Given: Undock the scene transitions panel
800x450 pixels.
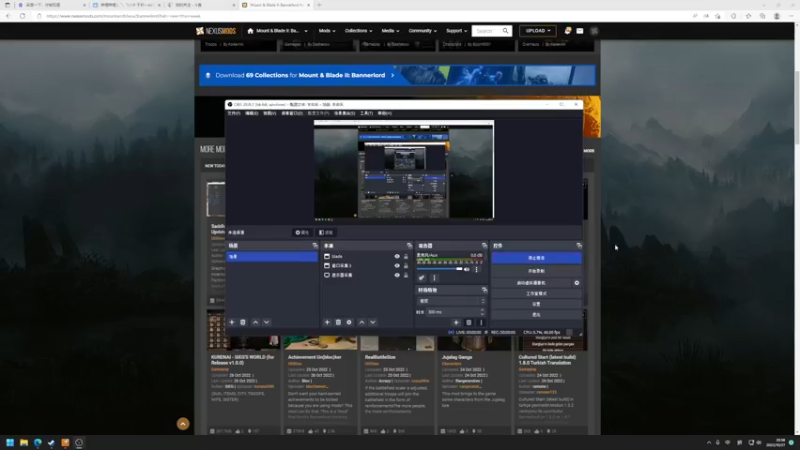Looking at the screenshot, I should tap(484, 290).
